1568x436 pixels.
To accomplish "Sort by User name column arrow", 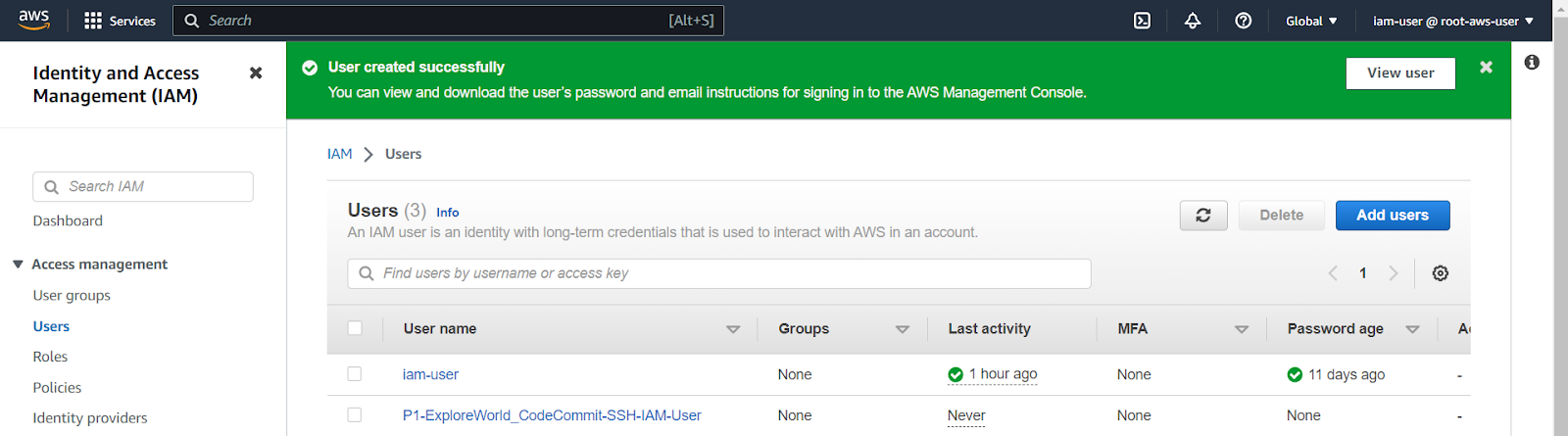I will point(733,329).
